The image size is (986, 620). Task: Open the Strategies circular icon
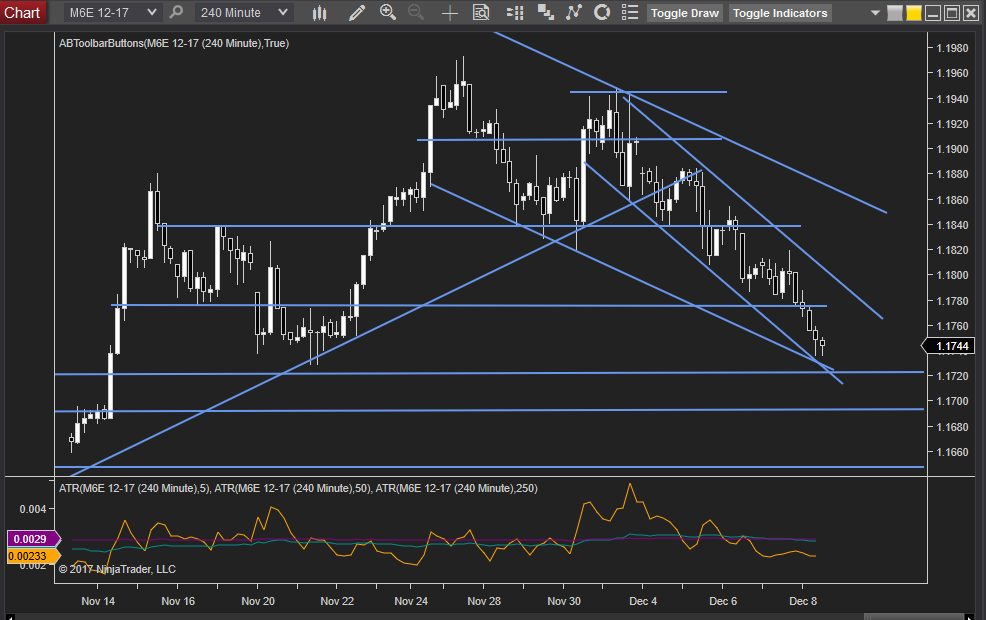[602, 13]
